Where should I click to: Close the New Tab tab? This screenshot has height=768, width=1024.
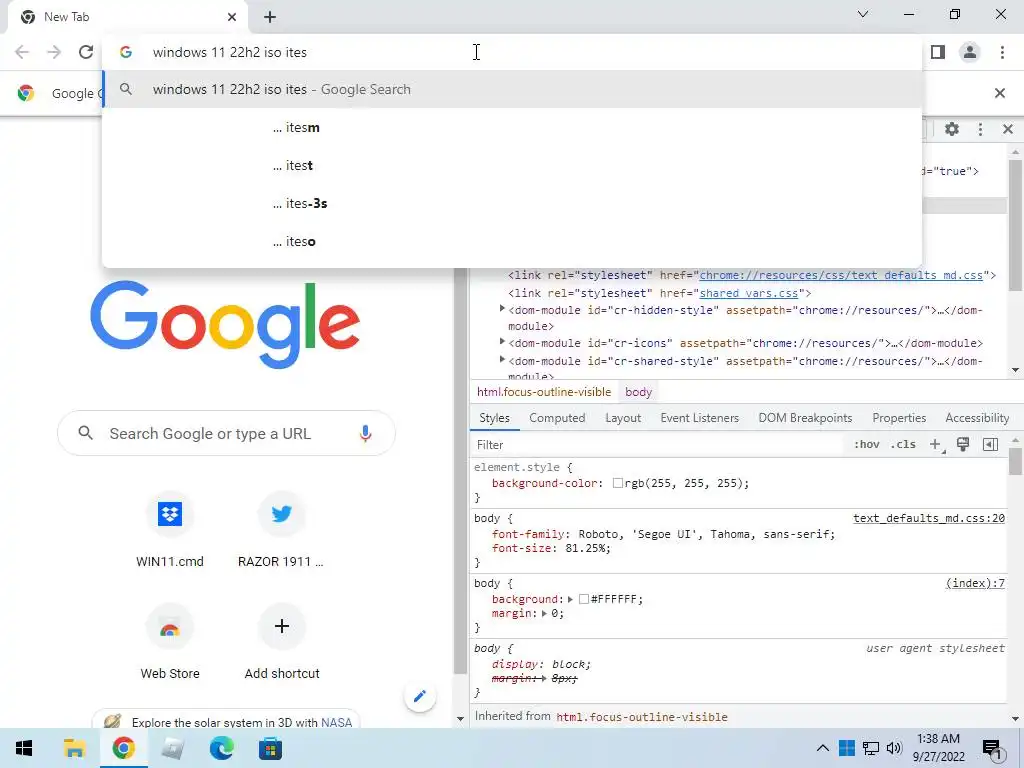point(232,17)
